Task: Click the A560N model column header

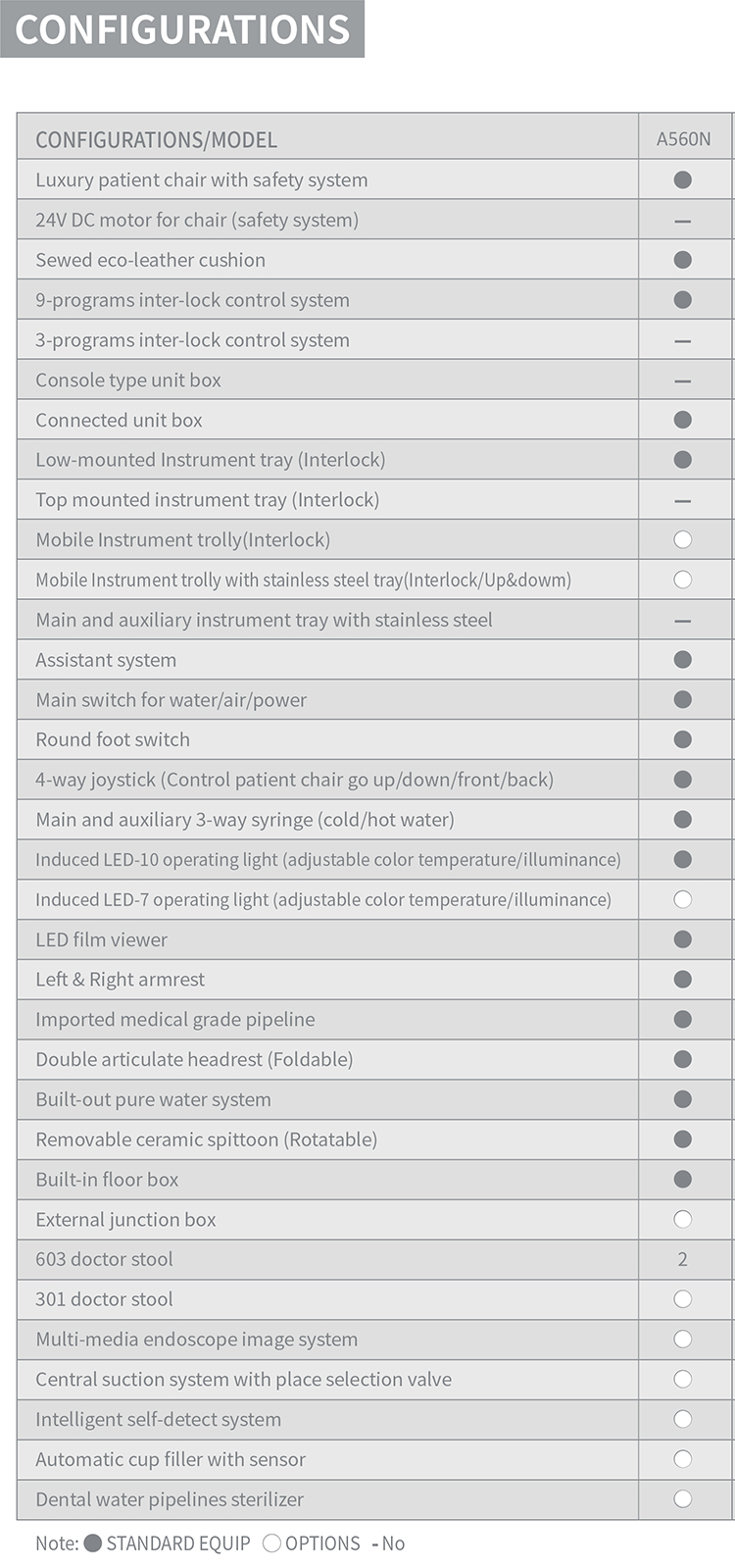Action: (x=684, y=139)
